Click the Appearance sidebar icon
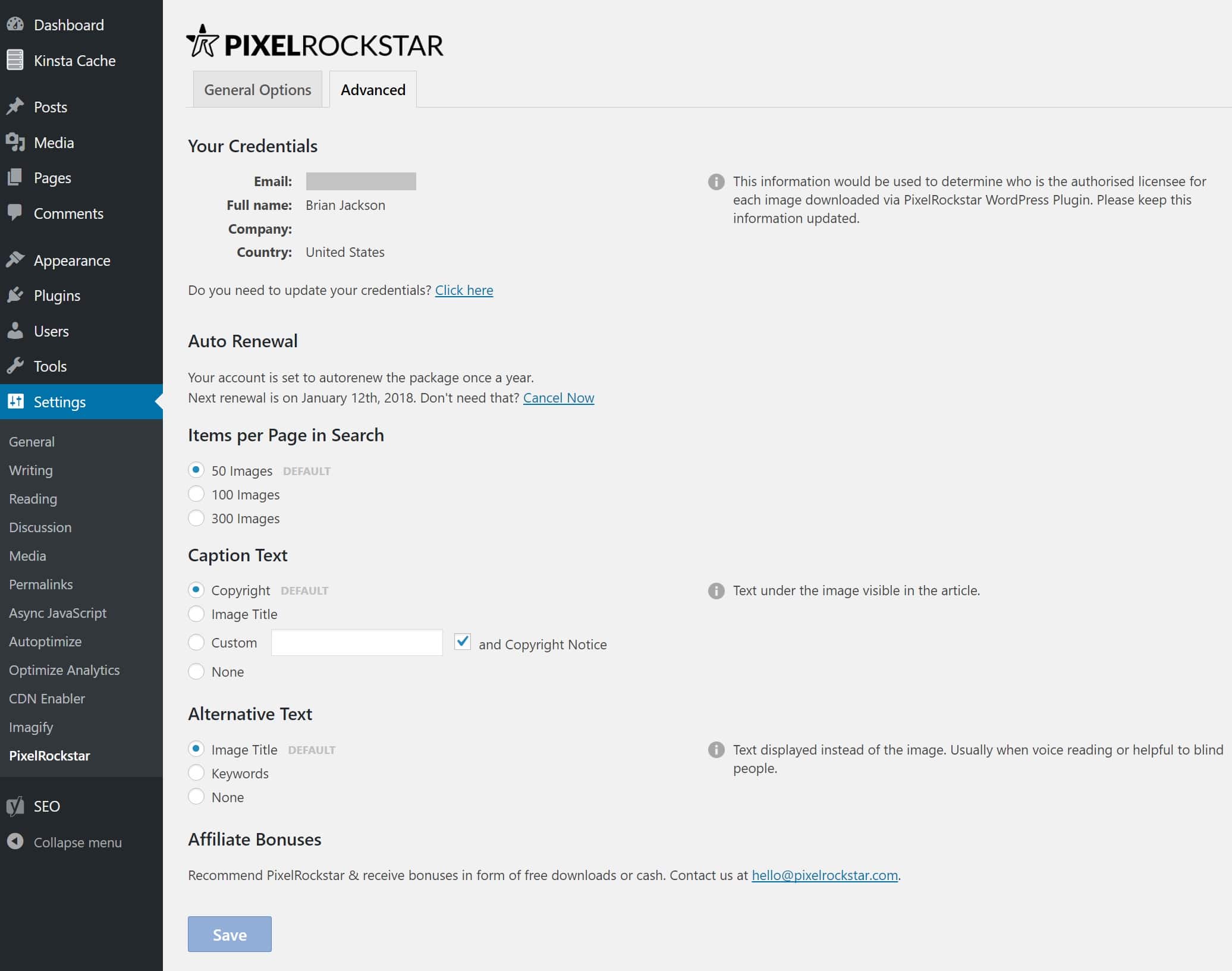The height and width of the screenshot is (971, 1232). [x=15, y=259]
